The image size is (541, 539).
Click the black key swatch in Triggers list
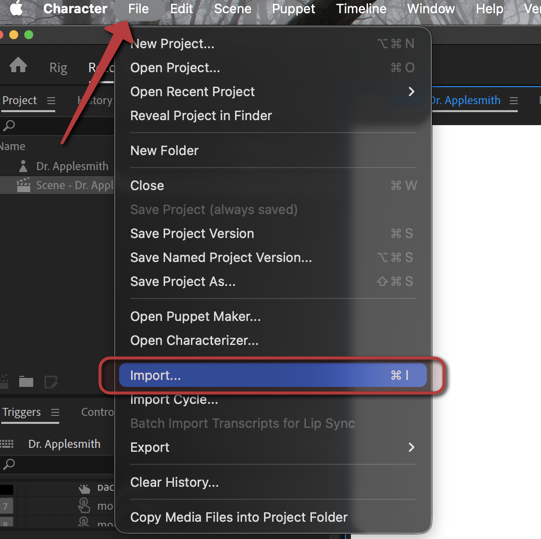7,489
